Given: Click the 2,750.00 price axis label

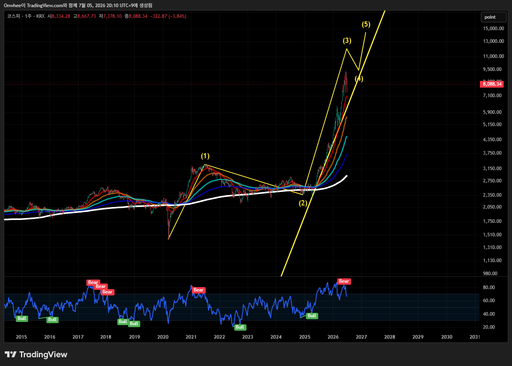Looking at the screenshot, I should (x=492, y=181).
